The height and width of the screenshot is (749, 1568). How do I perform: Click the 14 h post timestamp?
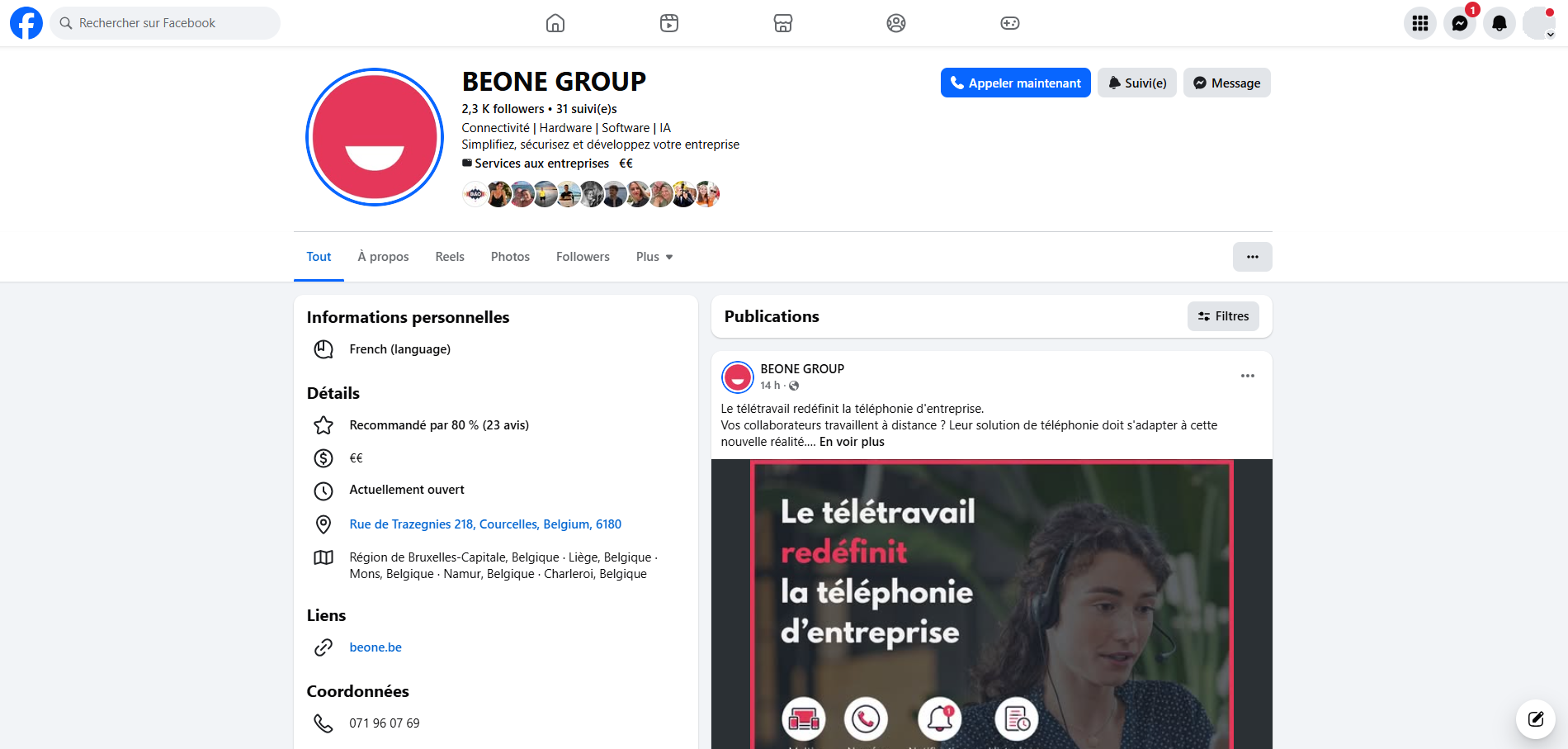[x=770, y=386]
